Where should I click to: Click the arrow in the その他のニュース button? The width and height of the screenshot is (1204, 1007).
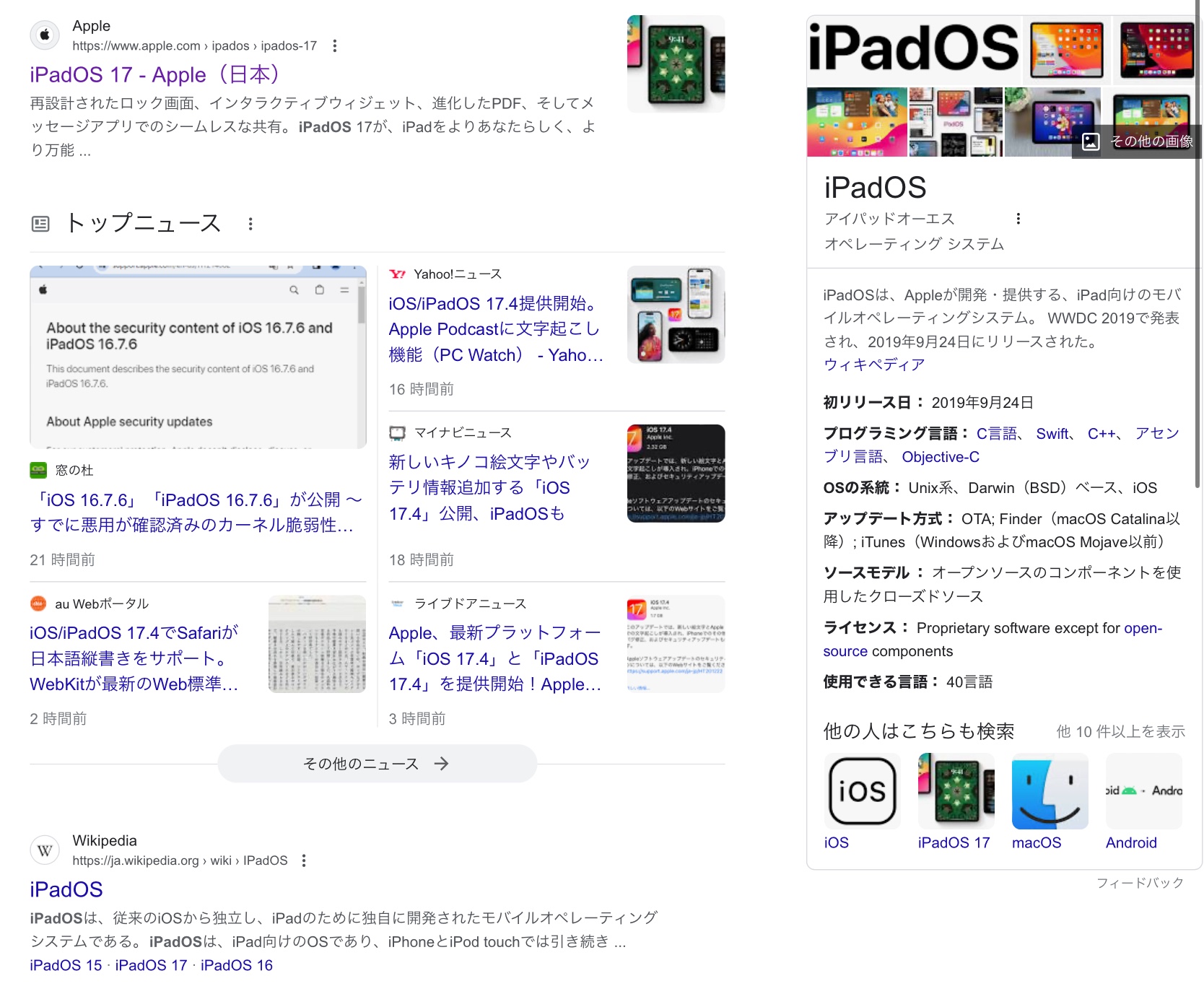tap(441, 764)
